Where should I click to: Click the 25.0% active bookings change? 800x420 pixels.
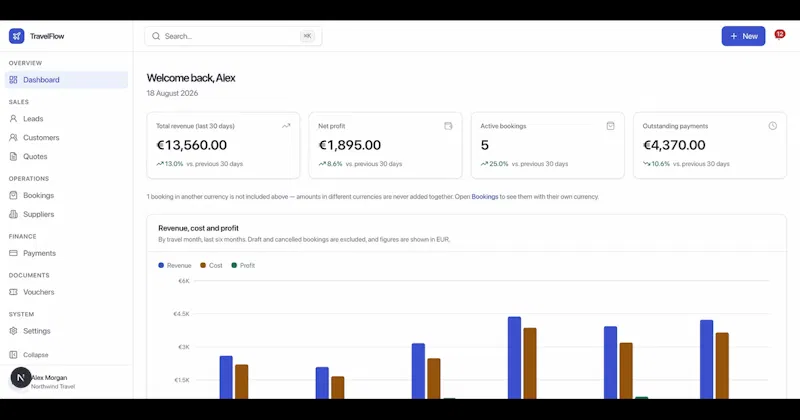pos(494,164)
